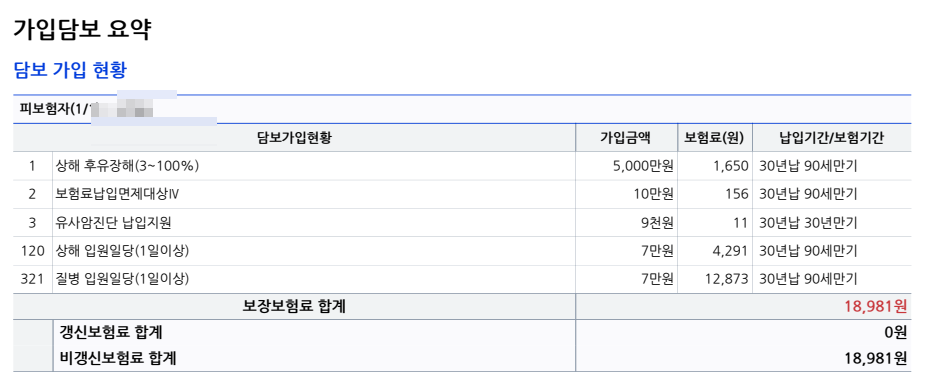
Task: Click the 갱신보험료 합계 label
Action: click(110, 333)
